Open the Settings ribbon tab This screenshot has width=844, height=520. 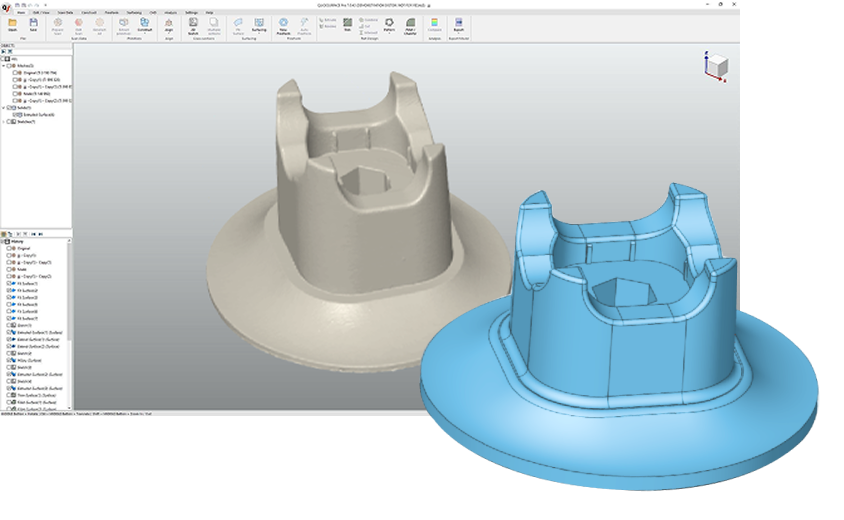(x=191, y=12)
